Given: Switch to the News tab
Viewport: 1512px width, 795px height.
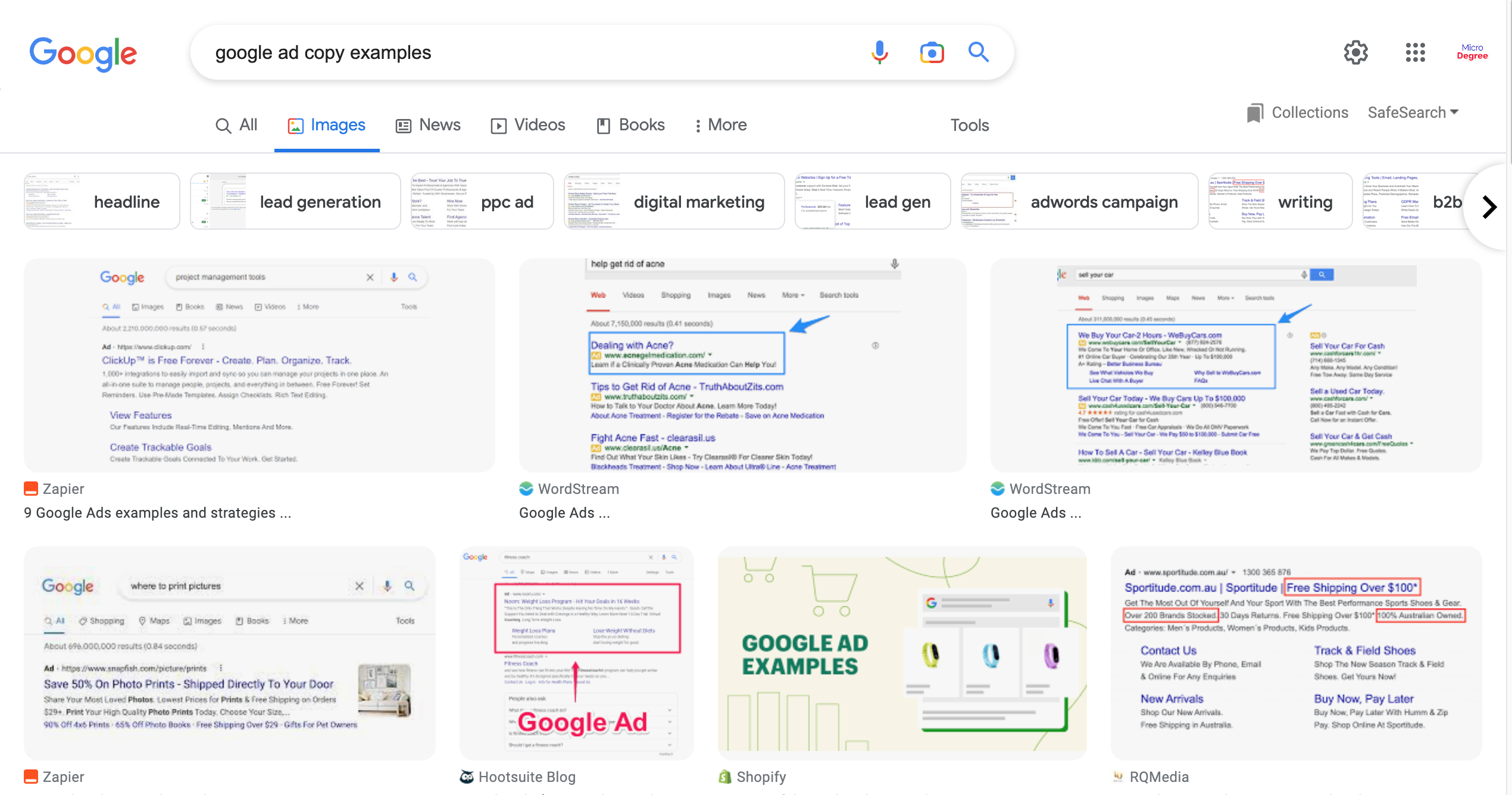Looking at the screenshot, I should click(428, 125).
